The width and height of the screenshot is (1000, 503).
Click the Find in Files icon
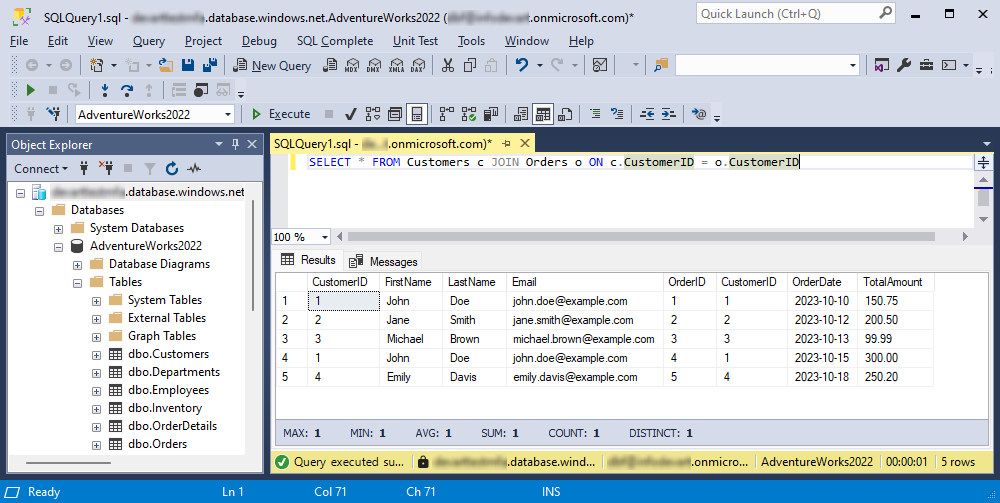click(661, 65)
